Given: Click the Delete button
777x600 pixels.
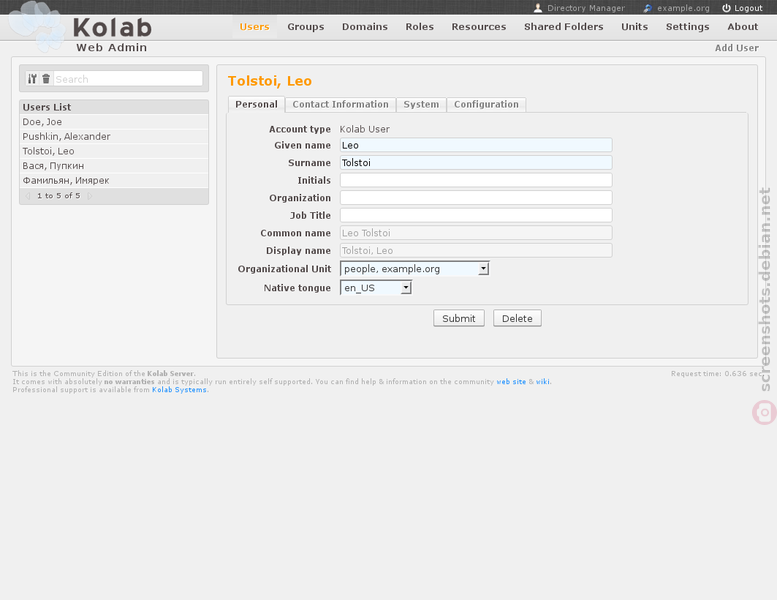Looking at the screenshot, I should click(x=517, y=318).
